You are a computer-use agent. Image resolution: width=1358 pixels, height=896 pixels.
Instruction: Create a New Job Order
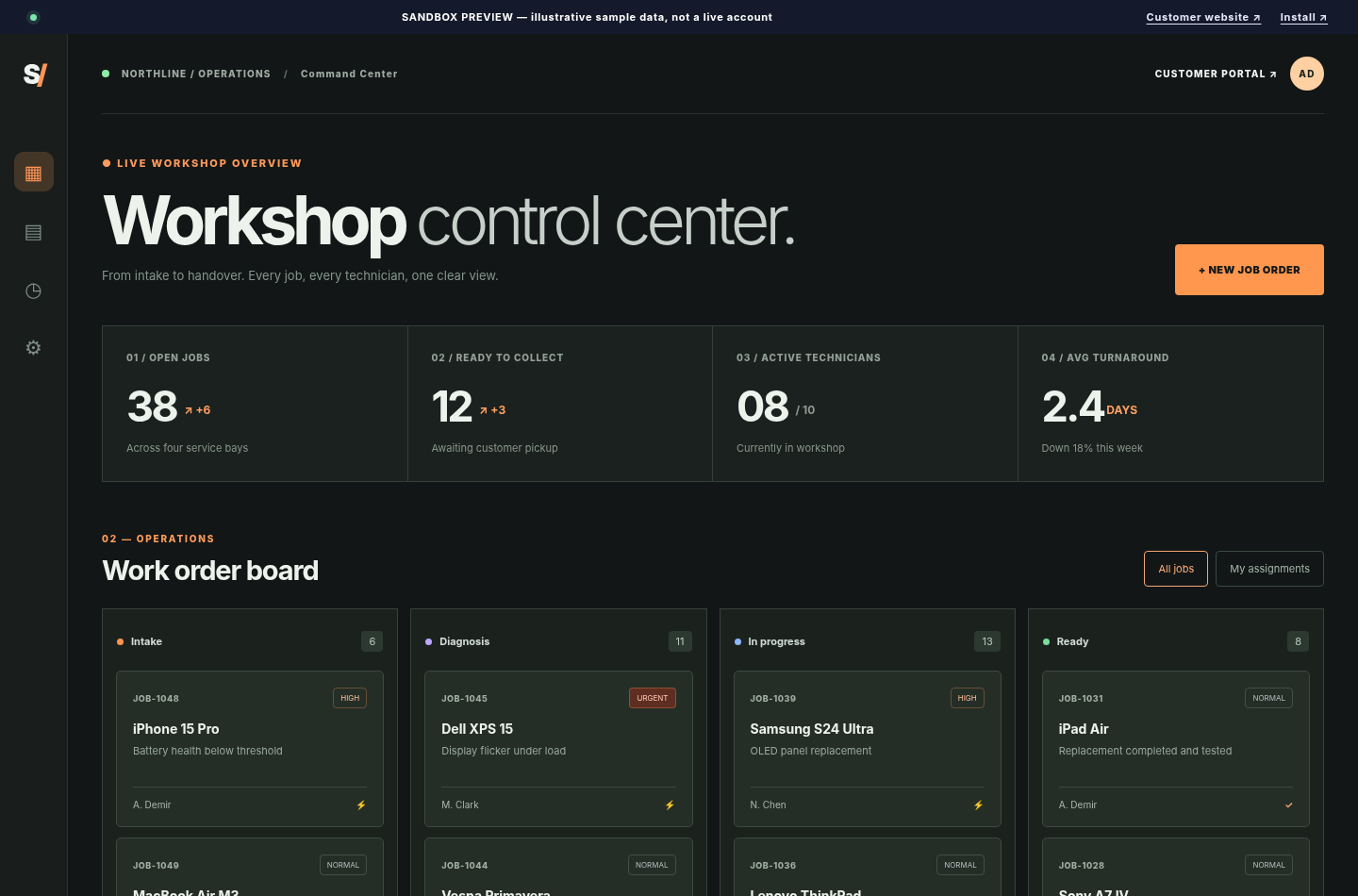coord(1250,270)
